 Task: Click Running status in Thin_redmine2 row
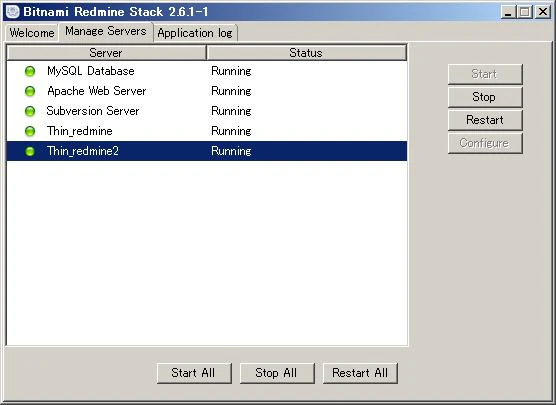tap(231, 151)
